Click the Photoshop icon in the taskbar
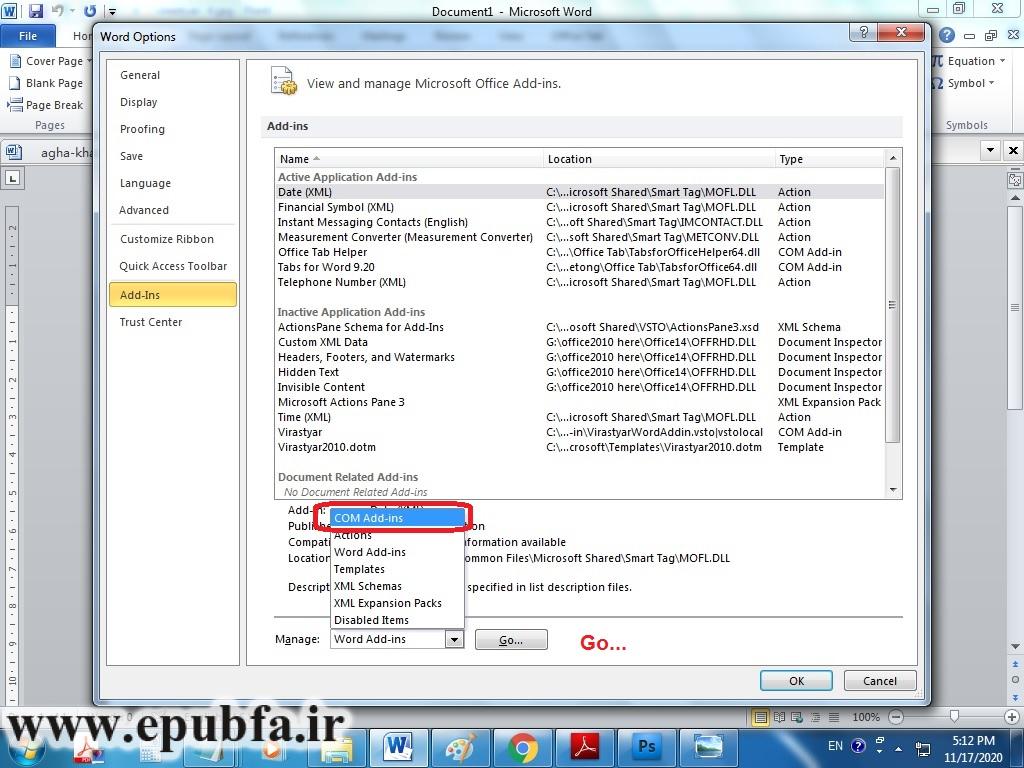This screenshot has width=1024, height=768. click(x=646, y=747)
